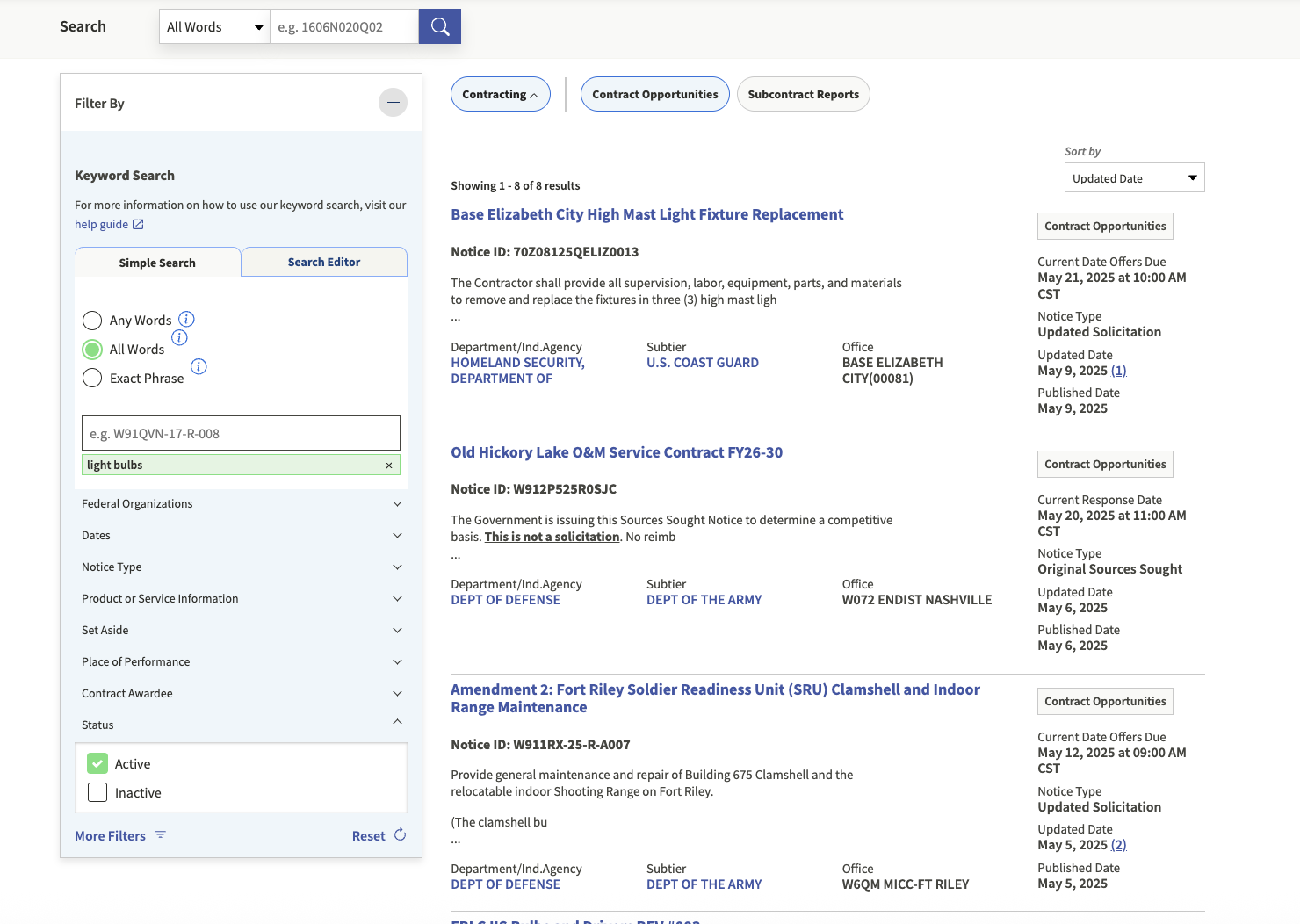
Task: Open update history (2) for May 5, 2025
Action: [1119, 845]
